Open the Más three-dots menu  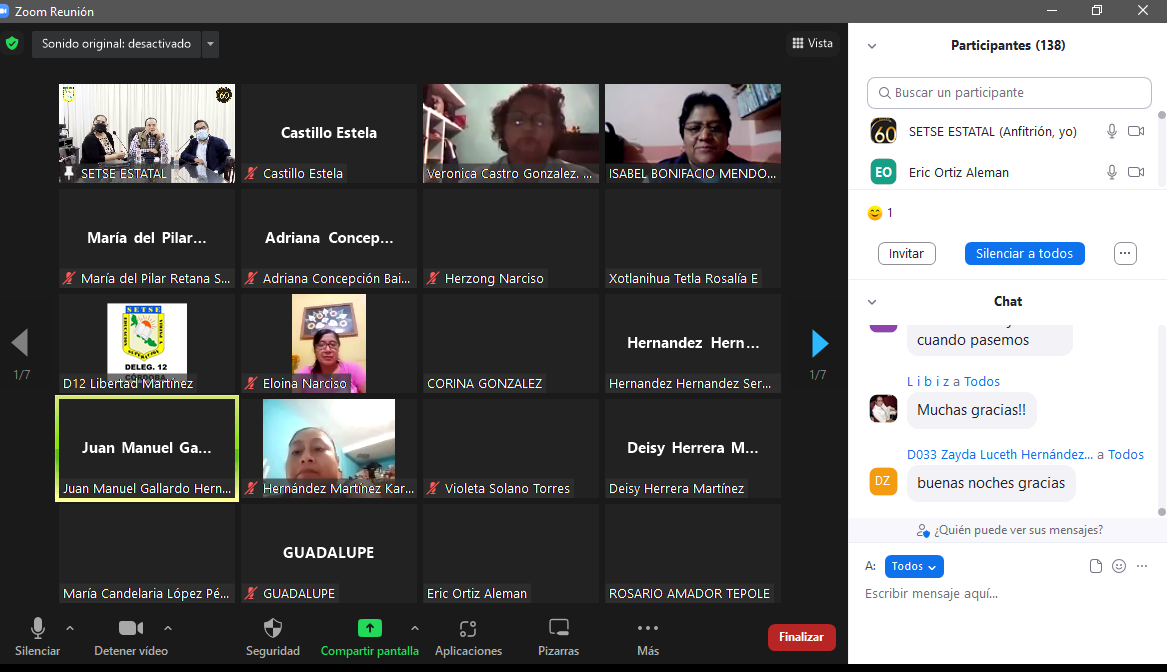click(x=648, y=628)
